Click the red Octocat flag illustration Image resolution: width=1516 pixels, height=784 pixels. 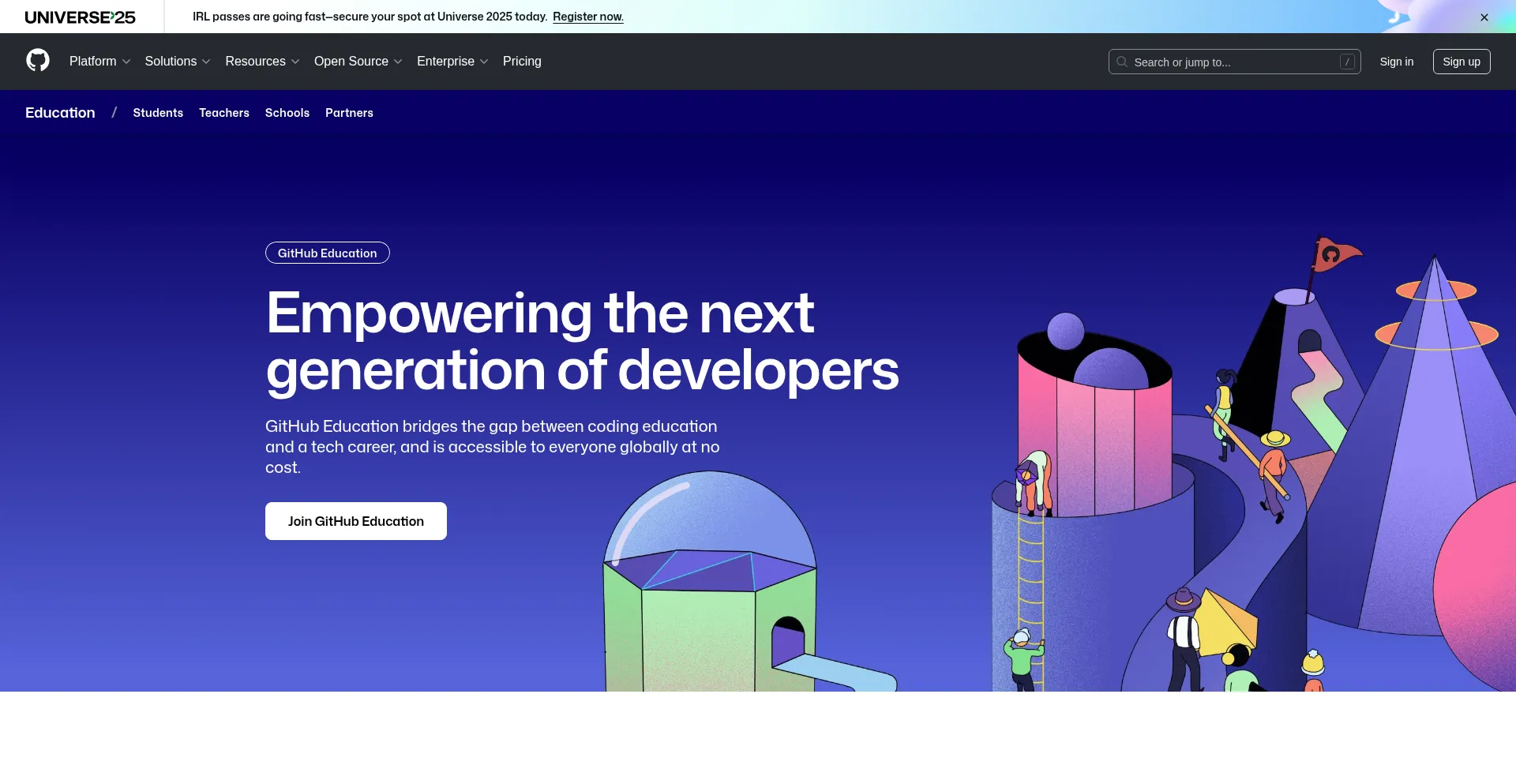pyautogui.click(x=1336, y=254)
